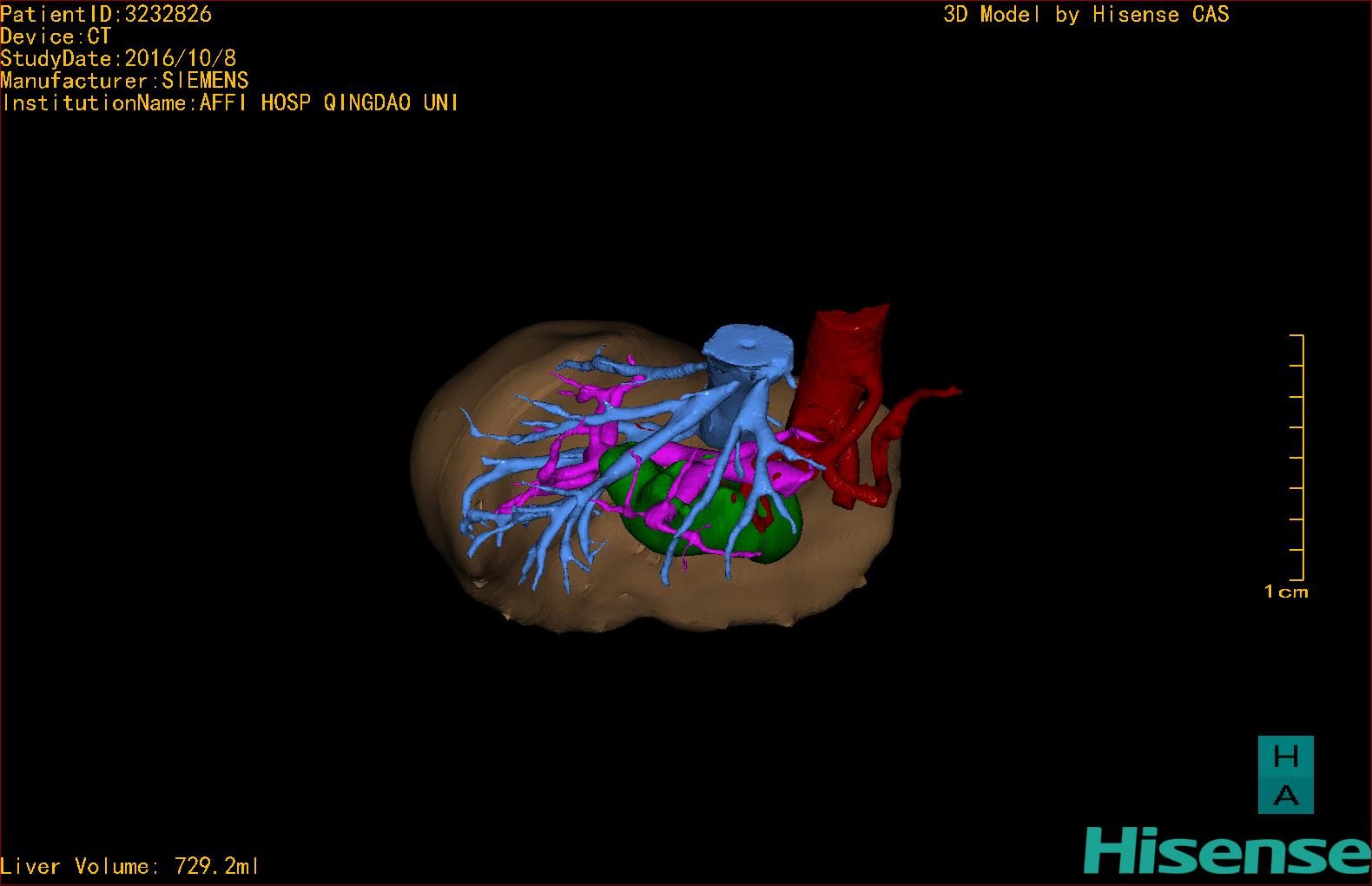Click the InstitutionName:AFFI HOSP QINGDAO UNI text
Viewport: 1372px width, 886px height.
[230, 102]
